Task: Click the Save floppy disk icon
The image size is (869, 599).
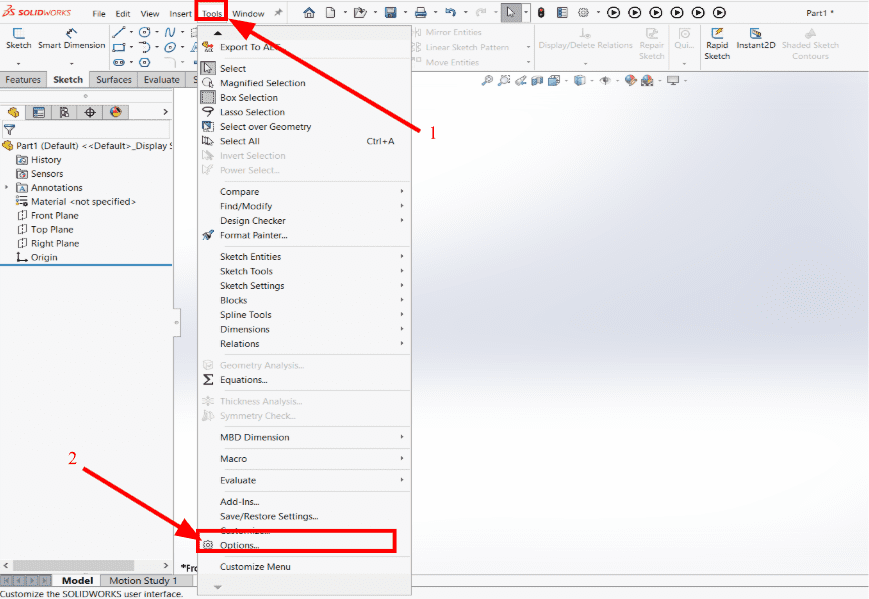Action: click(x=391, y=12)
